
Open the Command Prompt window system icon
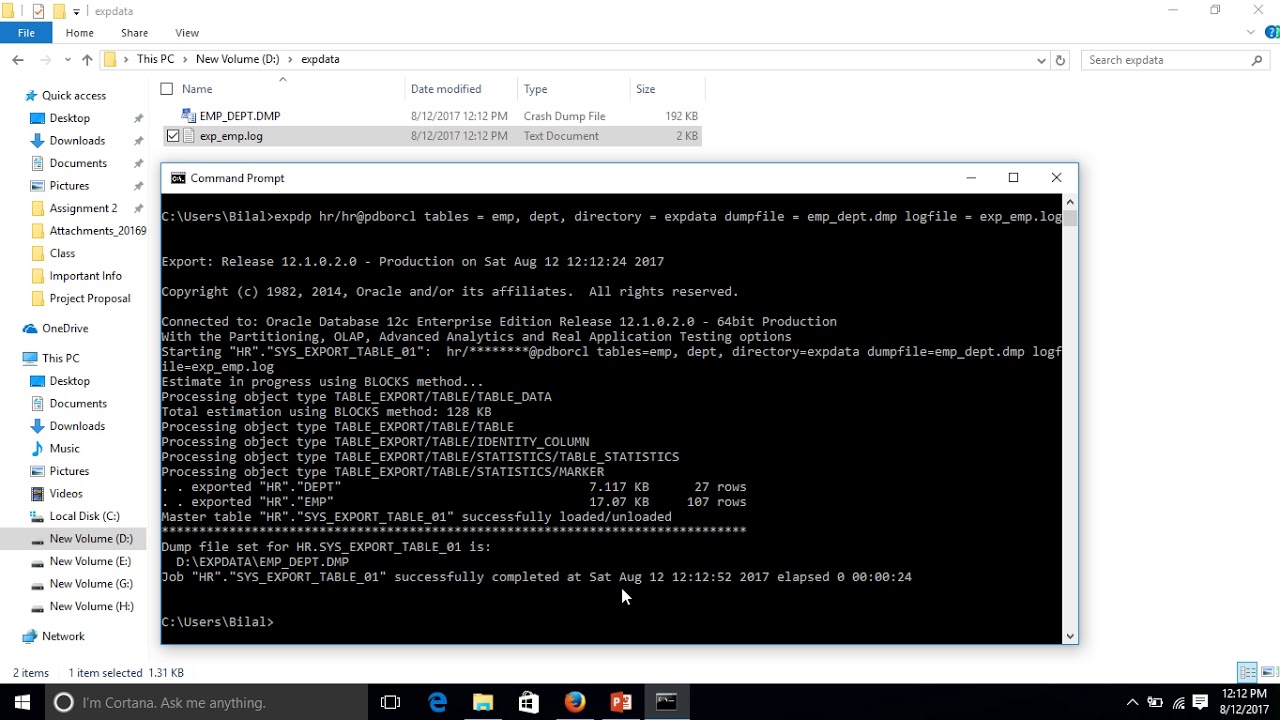178,178
